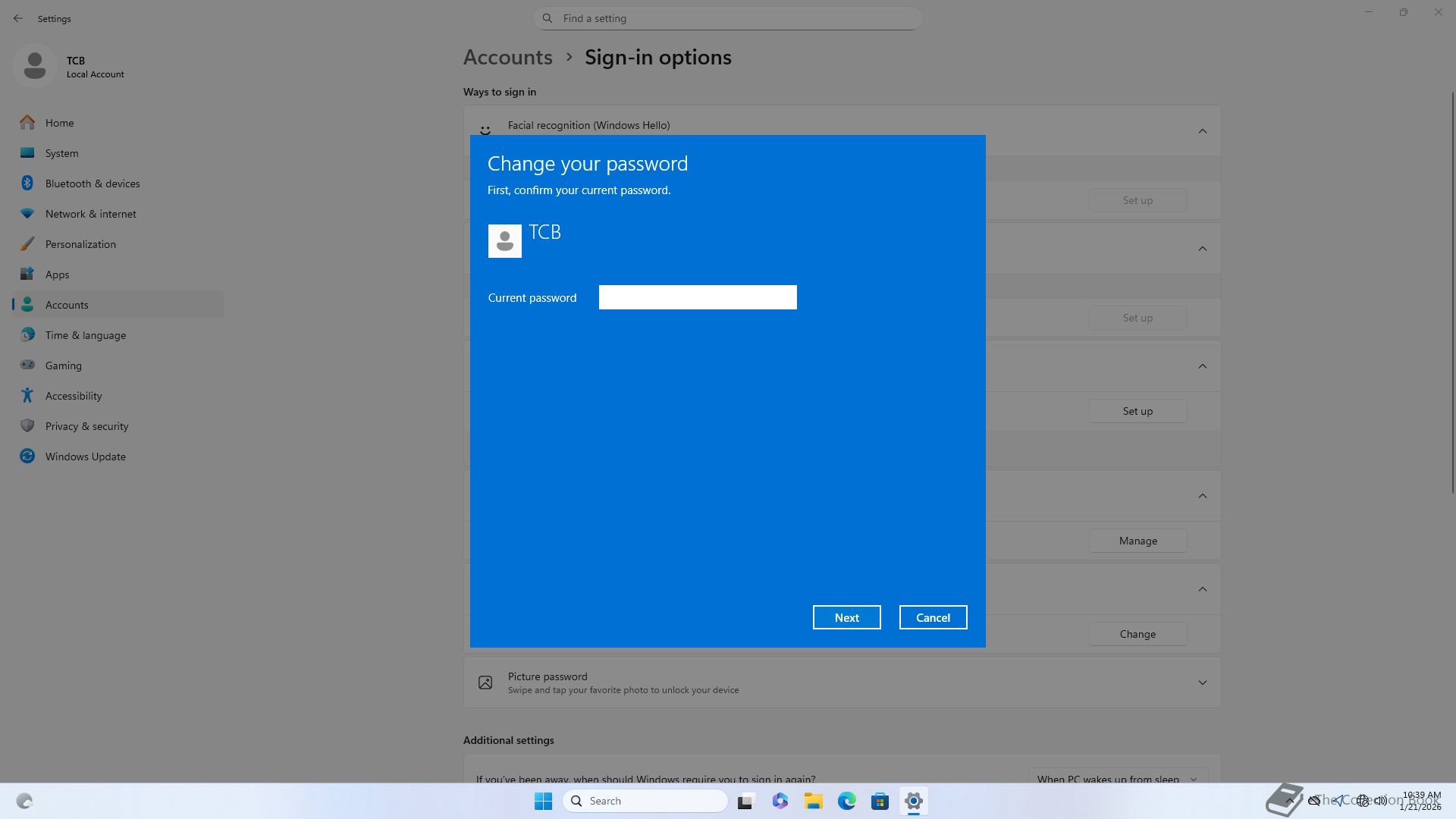Screen dimensions: 1456x819
Task: Click the Accessibility figure icon
Action: pos(27,396)
